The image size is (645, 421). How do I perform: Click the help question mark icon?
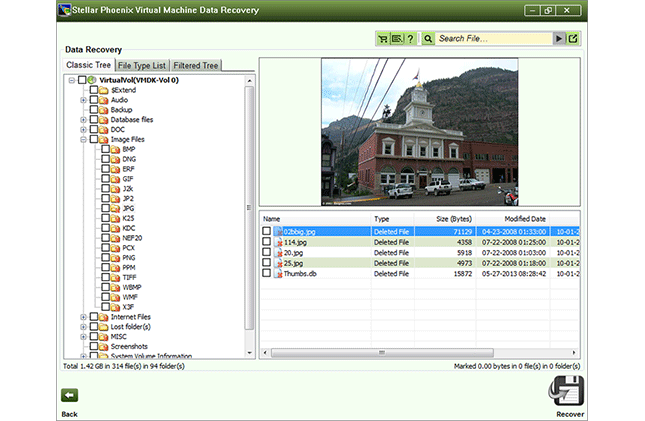tap(410, 39)
